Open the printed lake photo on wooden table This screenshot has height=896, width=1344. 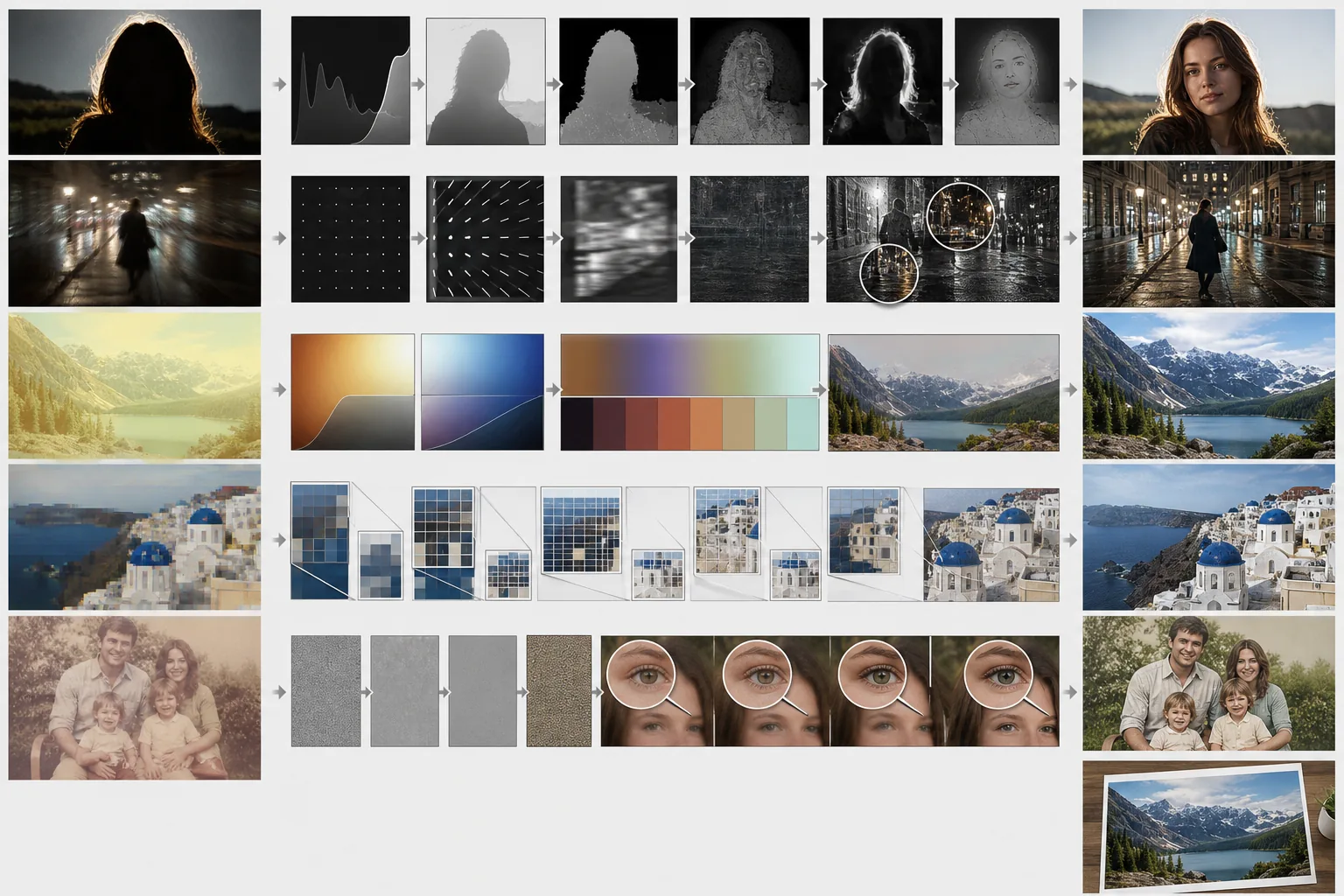point(1208,827)
